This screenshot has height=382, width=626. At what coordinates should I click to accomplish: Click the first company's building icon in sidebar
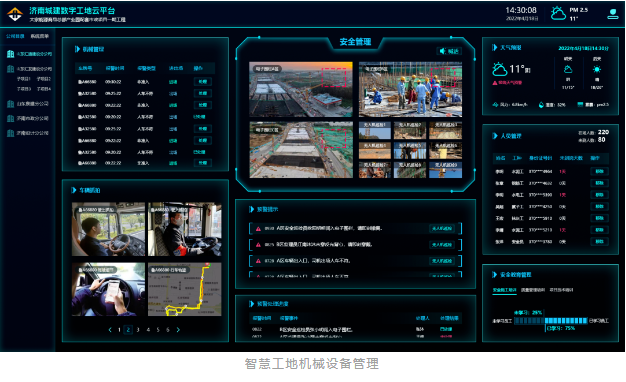coord(11,54)
